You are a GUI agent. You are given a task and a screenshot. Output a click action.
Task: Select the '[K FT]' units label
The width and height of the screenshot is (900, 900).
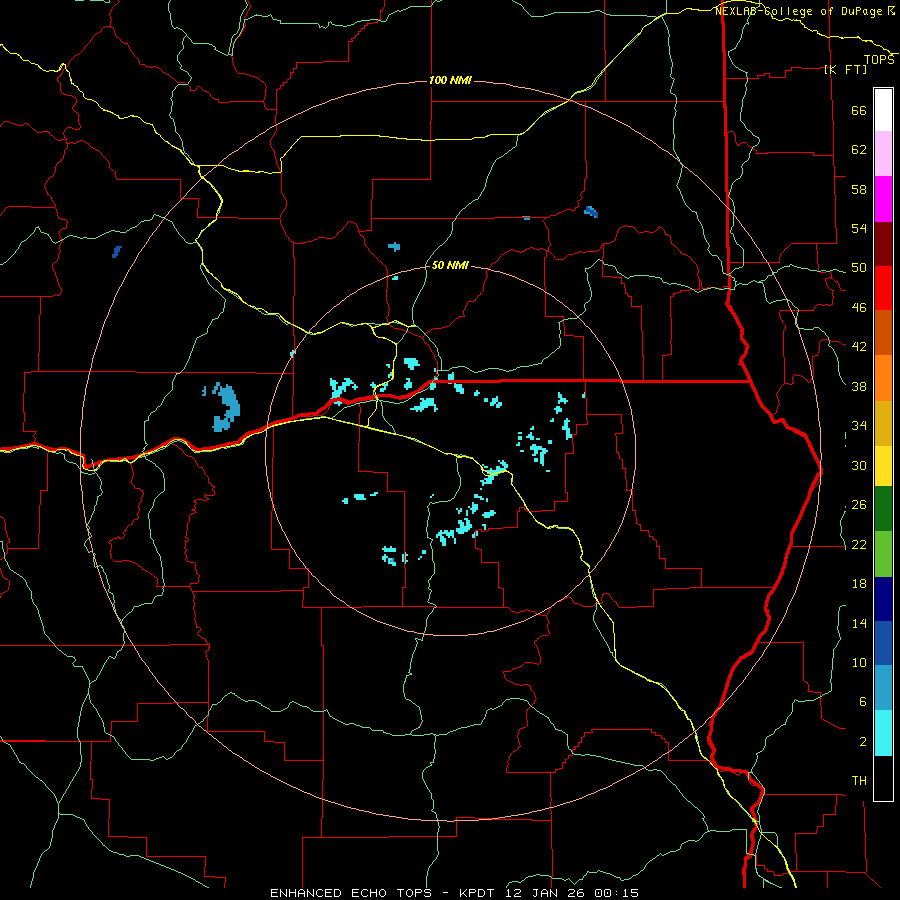845,69
